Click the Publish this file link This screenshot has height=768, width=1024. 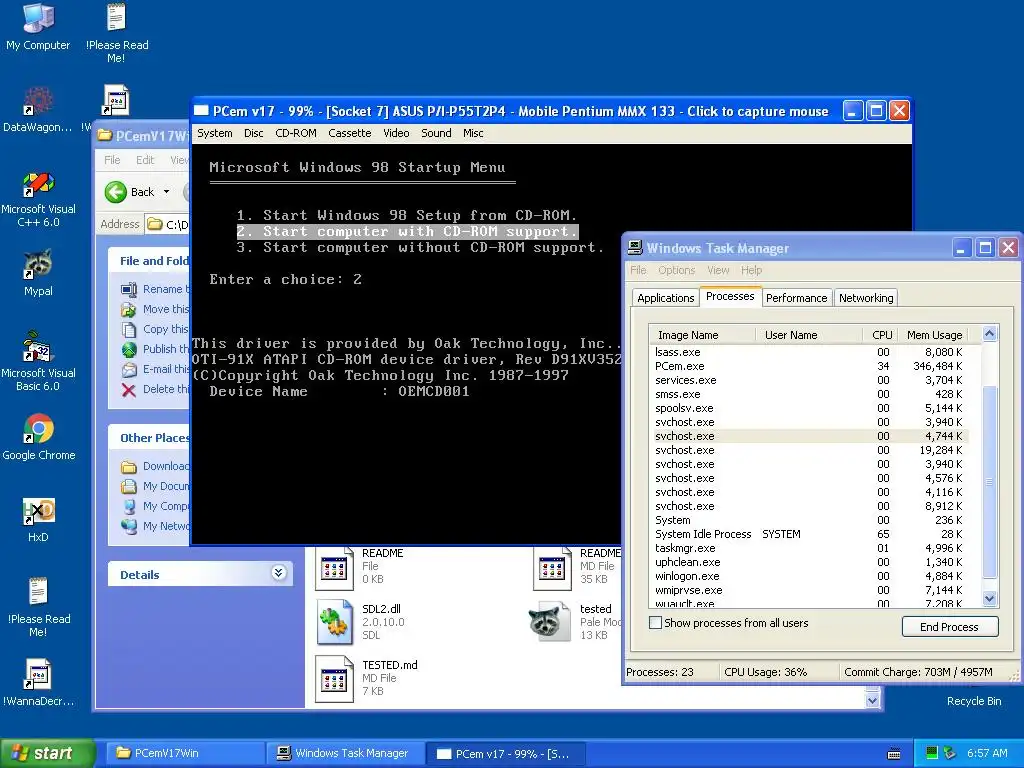(165, 349)
